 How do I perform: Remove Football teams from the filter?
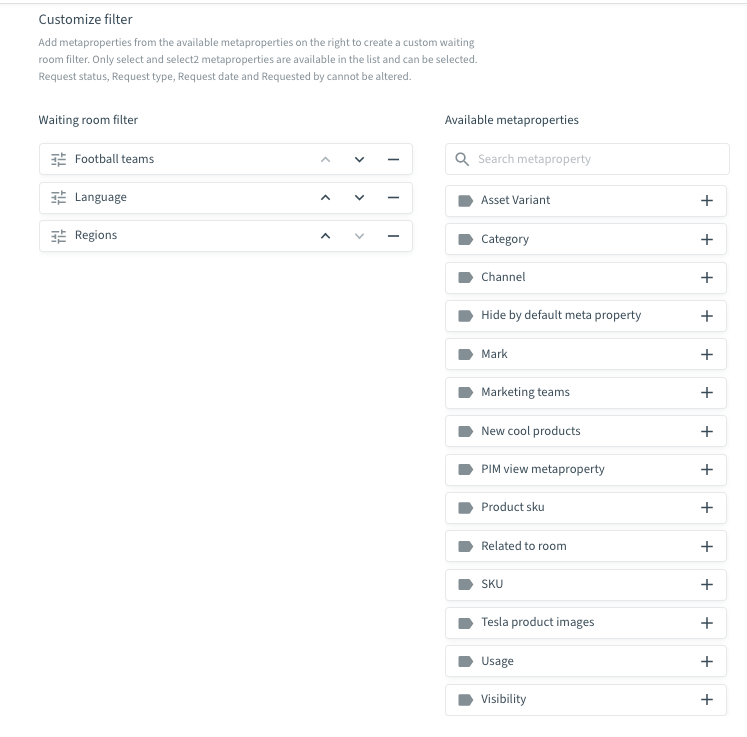(x=393, y=160)
